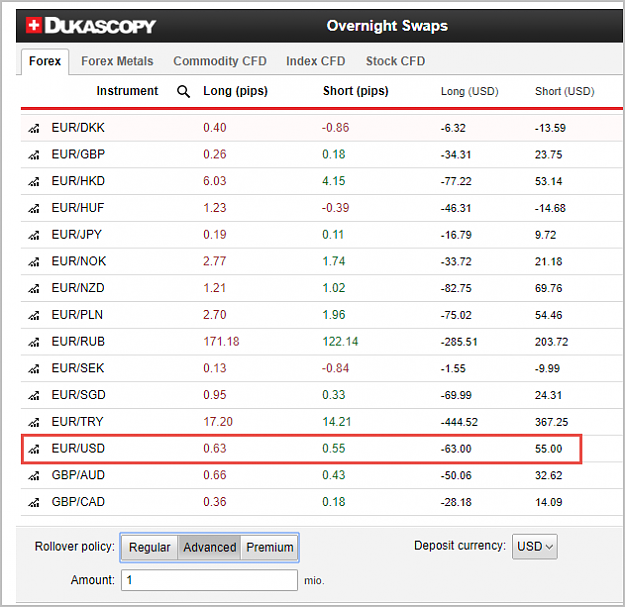Sort by Short (pips) column header
Image resolution: width=625 pixels, height=607 pixels.
coord(356,91)
